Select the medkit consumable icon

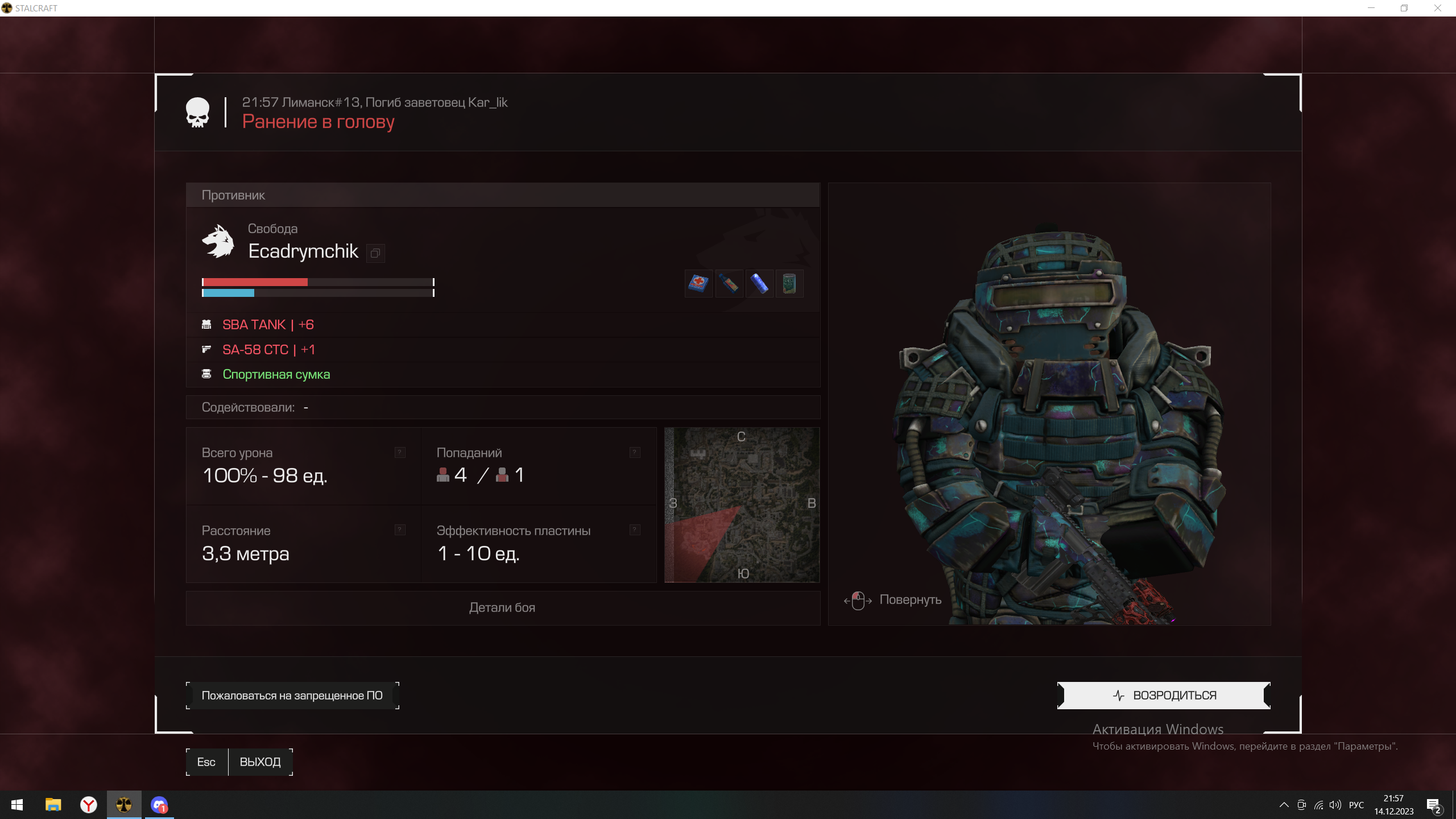(x=698, y=283)
